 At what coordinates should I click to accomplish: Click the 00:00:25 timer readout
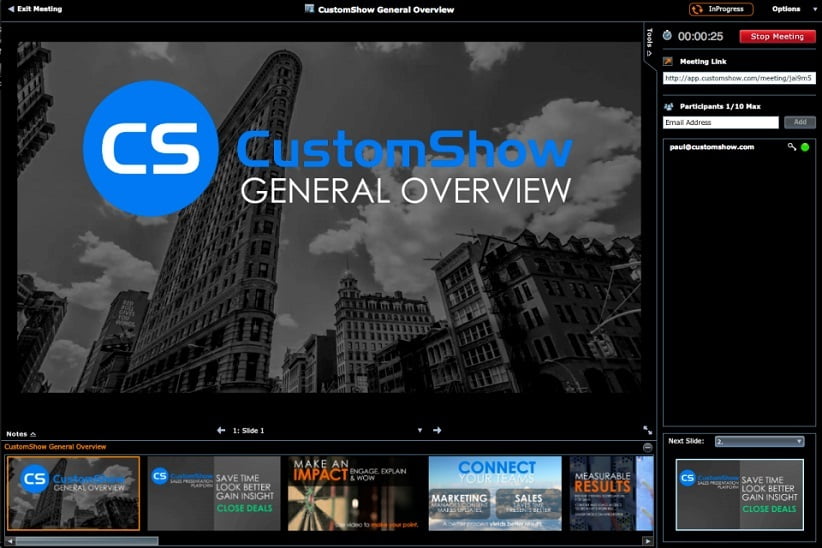[700, 36]
